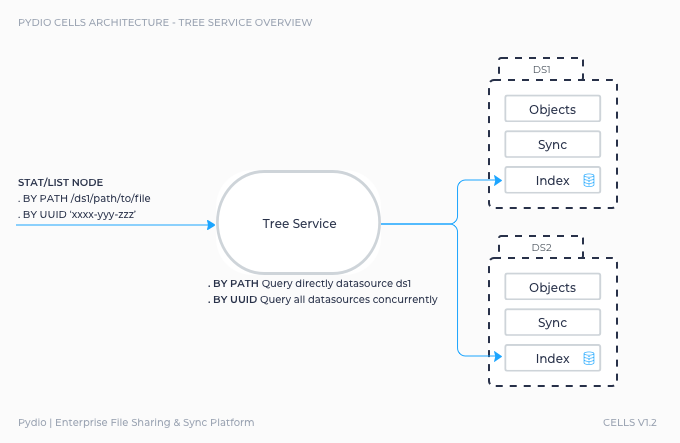Click the Index label in DS1
Screen dimensions: 680x443
(x=552, y=180)
